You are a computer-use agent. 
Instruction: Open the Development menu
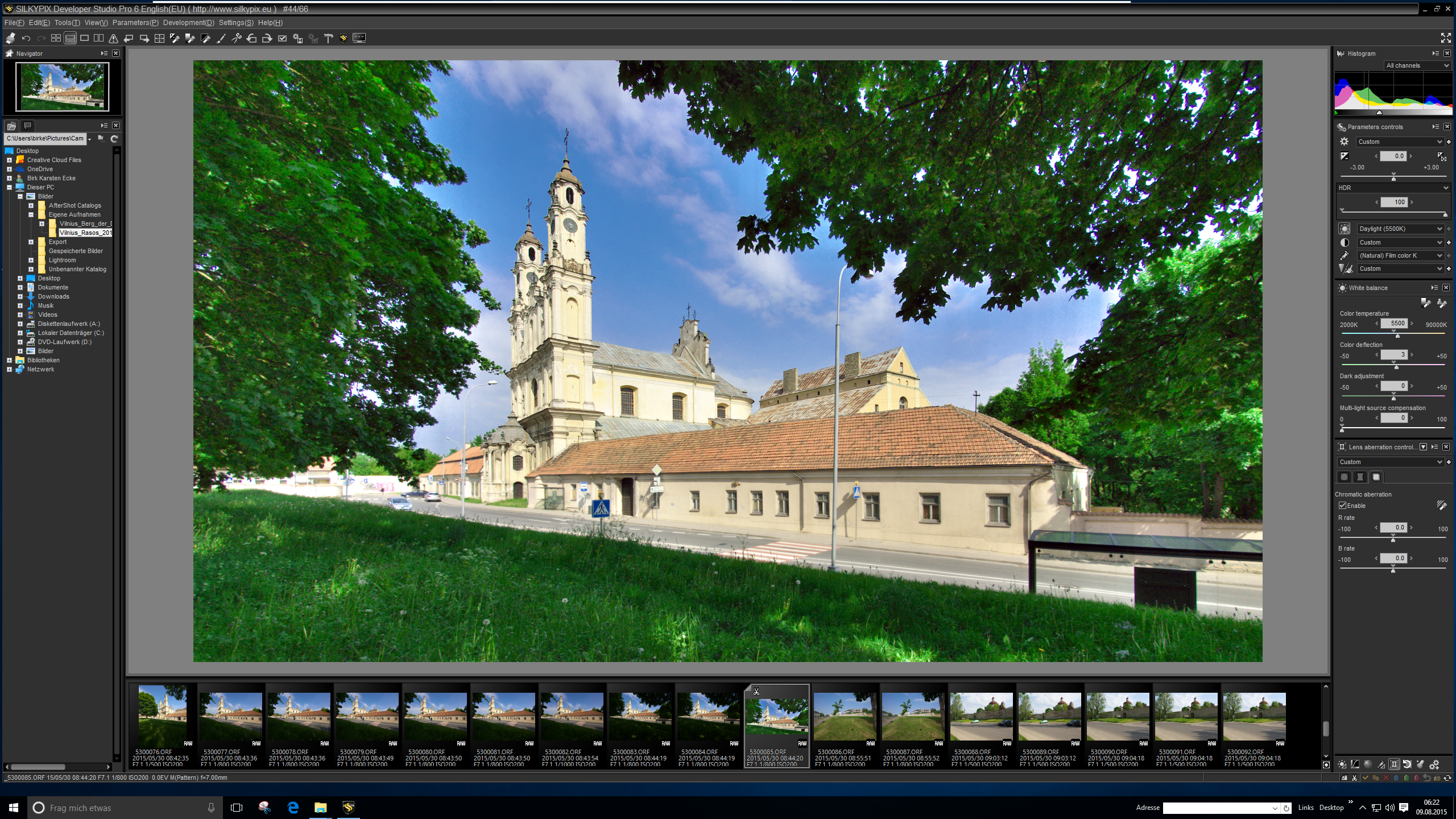188,23
